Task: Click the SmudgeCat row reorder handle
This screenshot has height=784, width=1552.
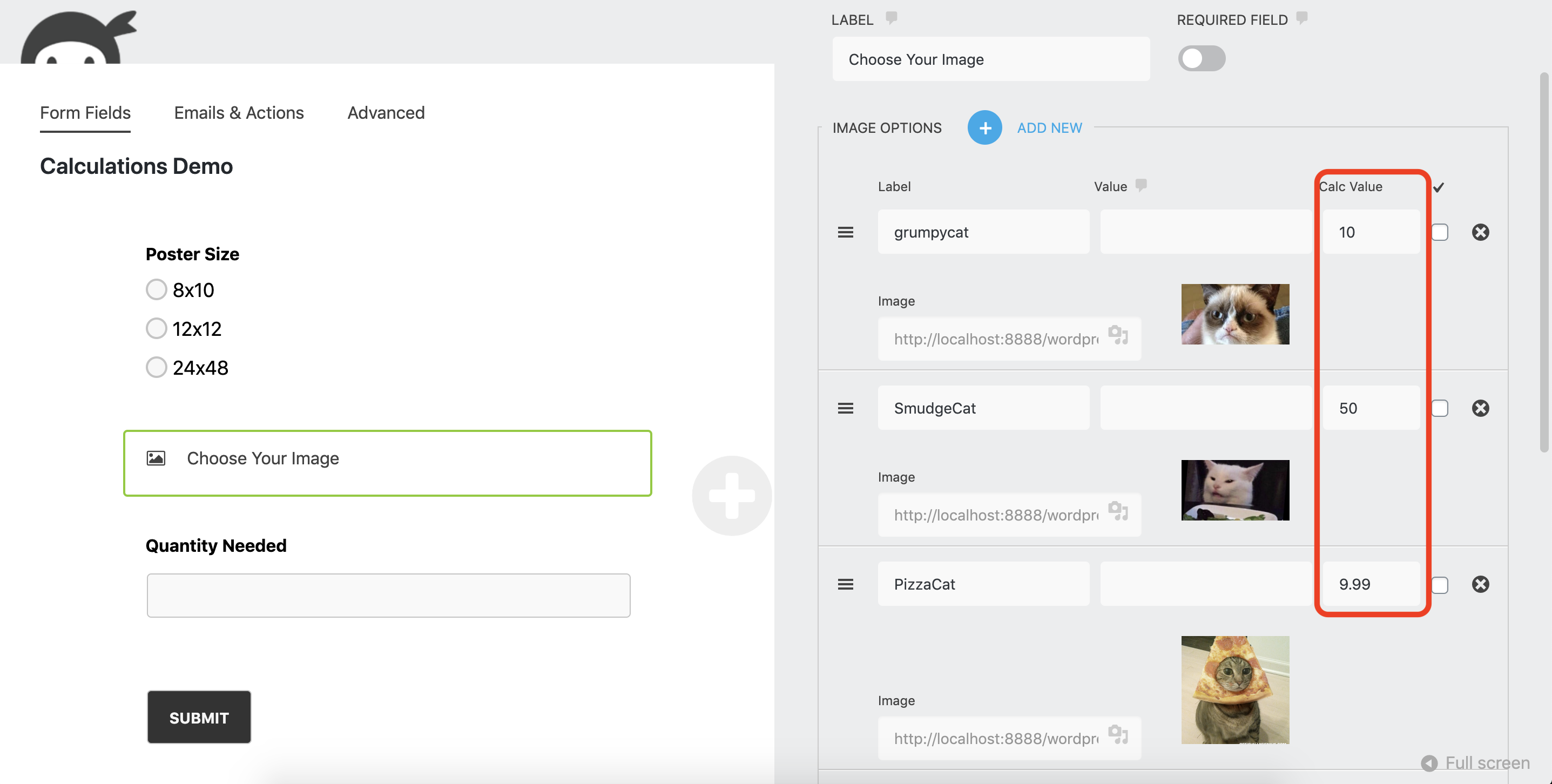Action: pos(845,408)
